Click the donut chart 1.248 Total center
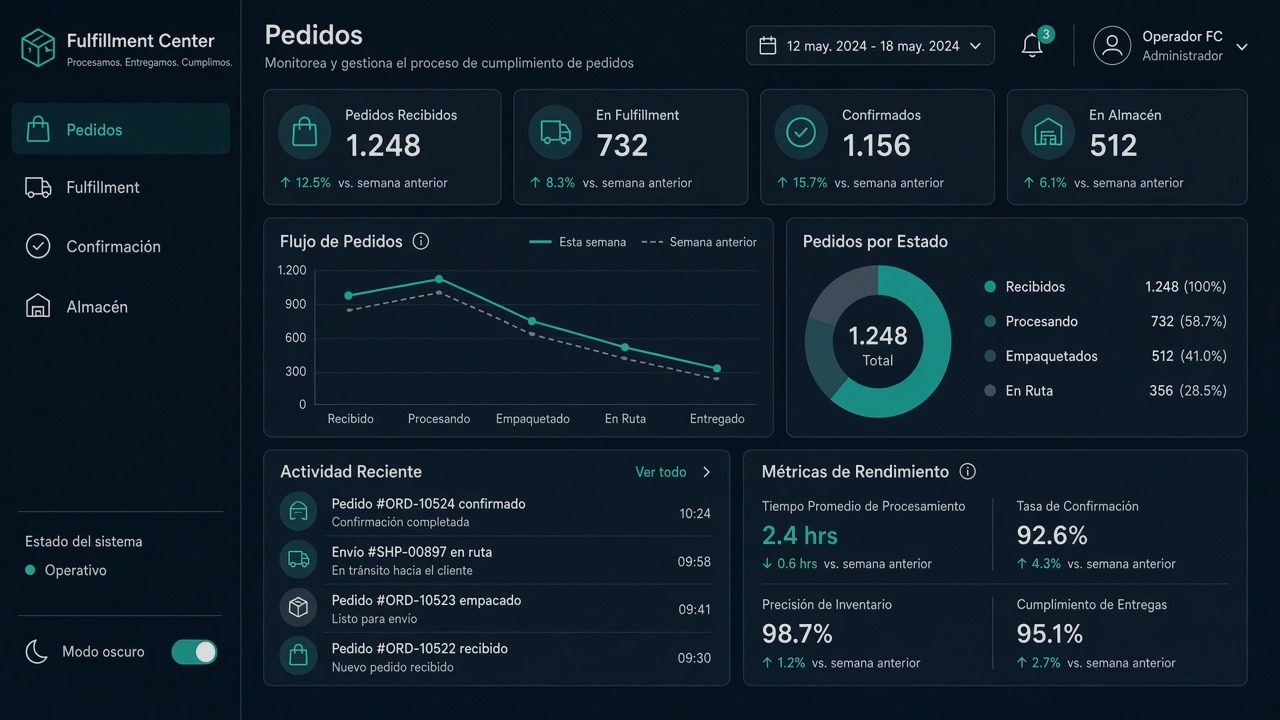The width and height of the screenshot is (1280, 720). (878, 343)
